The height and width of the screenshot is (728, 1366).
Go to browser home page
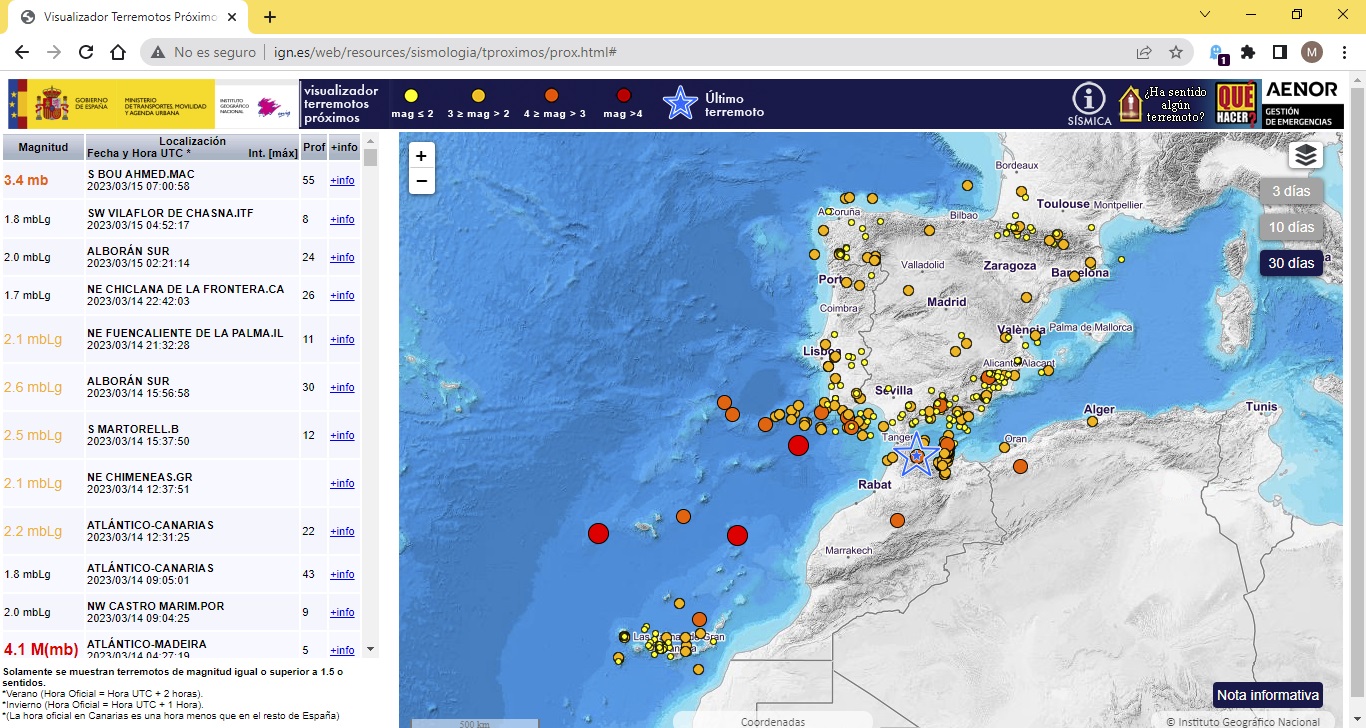click(118, 52)
